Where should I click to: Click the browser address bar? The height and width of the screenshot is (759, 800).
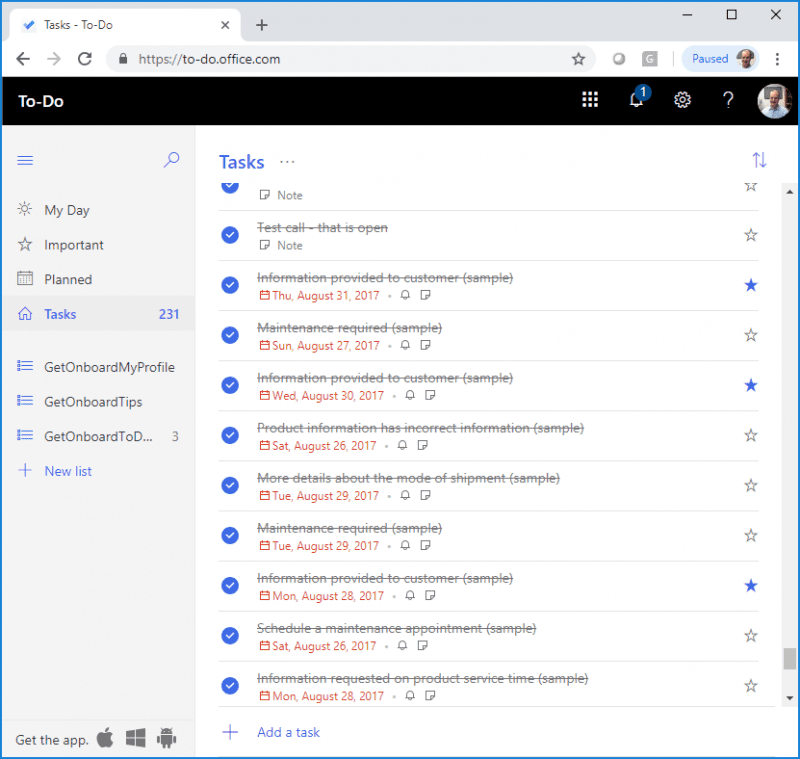(300, 59)
